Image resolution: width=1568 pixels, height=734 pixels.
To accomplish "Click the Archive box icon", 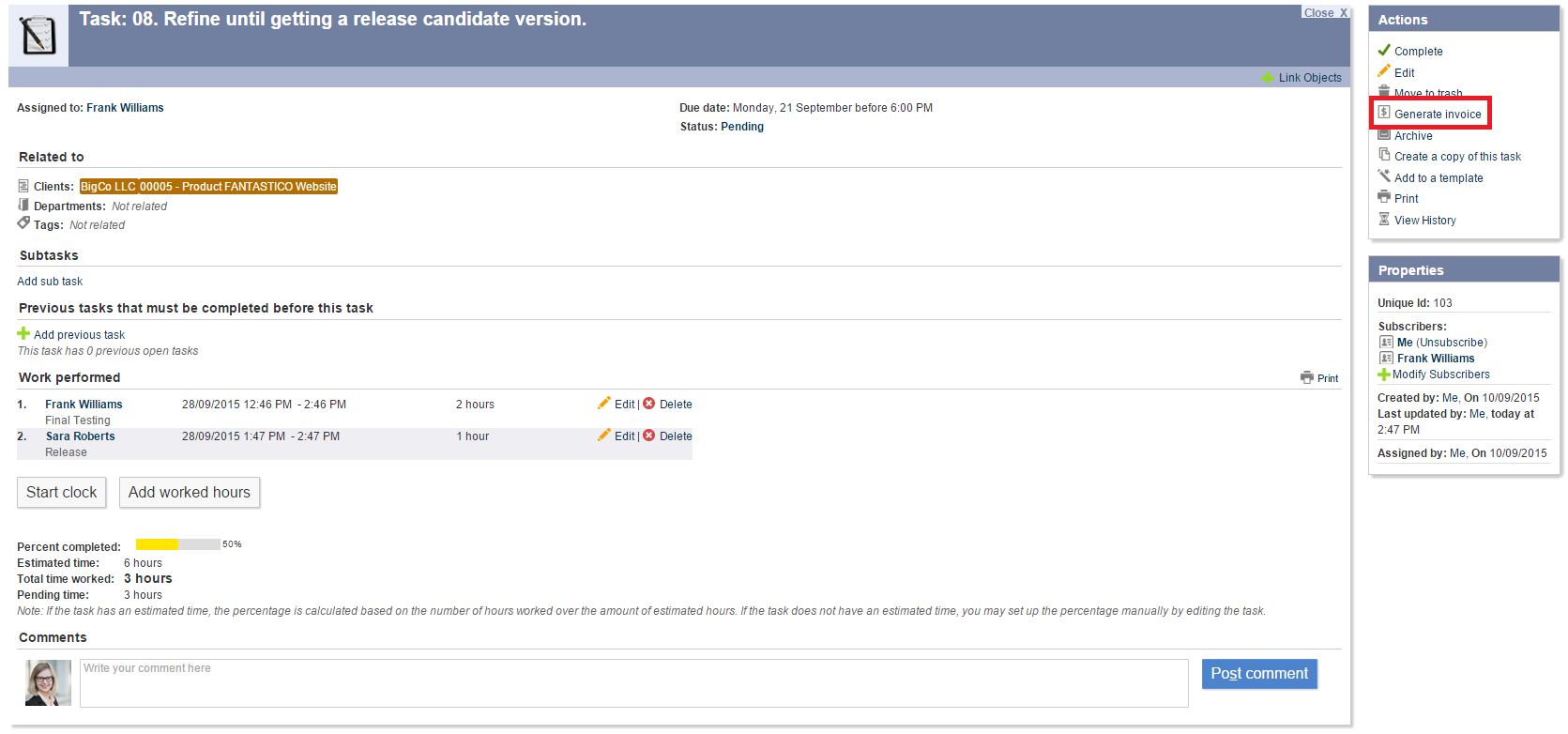I will click(1383, 134).
